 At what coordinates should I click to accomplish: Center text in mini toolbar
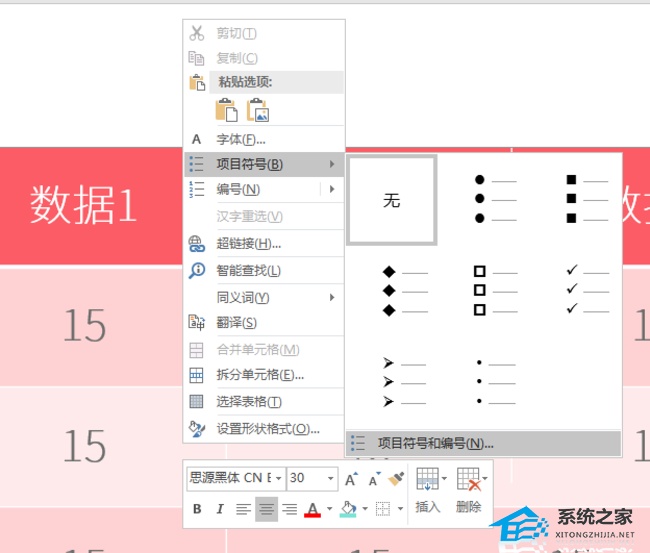pyautogui.click(x=266, y=509)
